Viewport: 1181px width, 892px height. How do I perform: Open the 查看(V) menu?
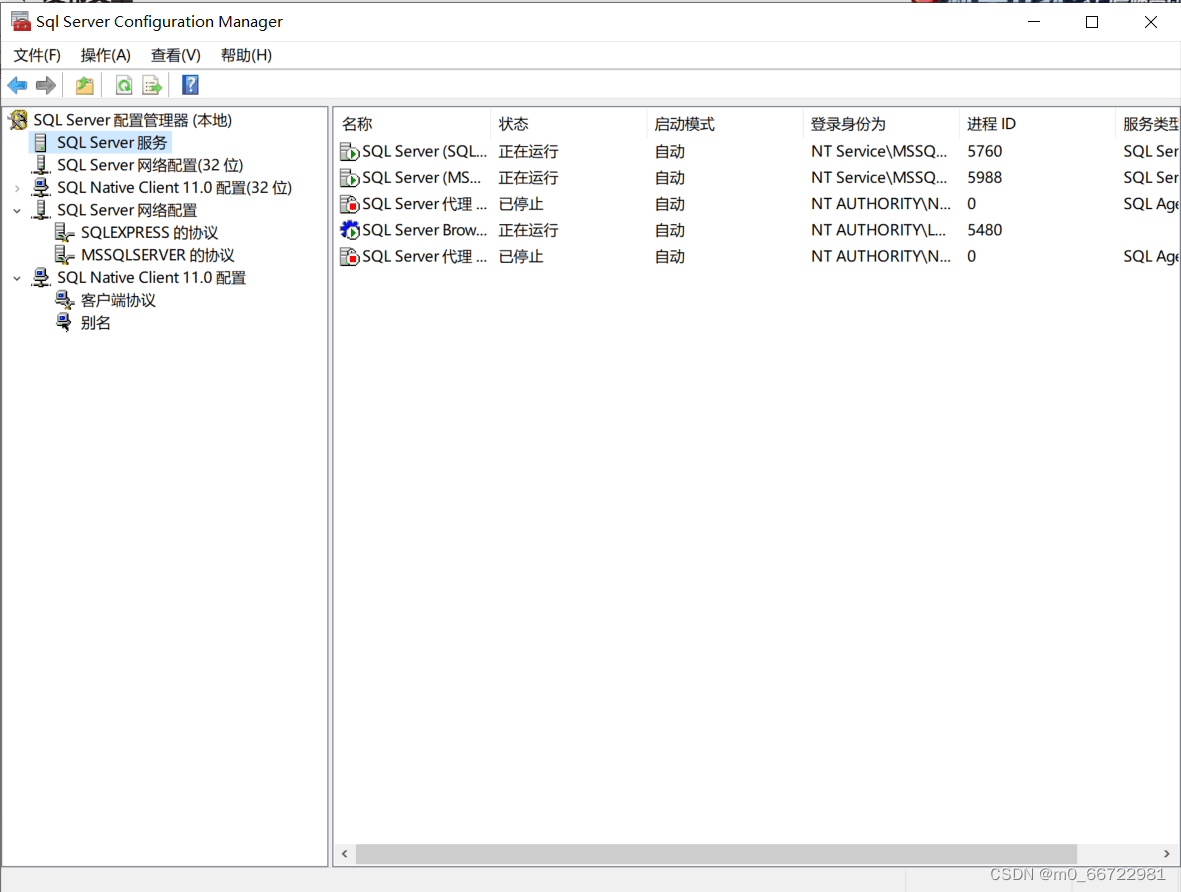click(175, 55)
